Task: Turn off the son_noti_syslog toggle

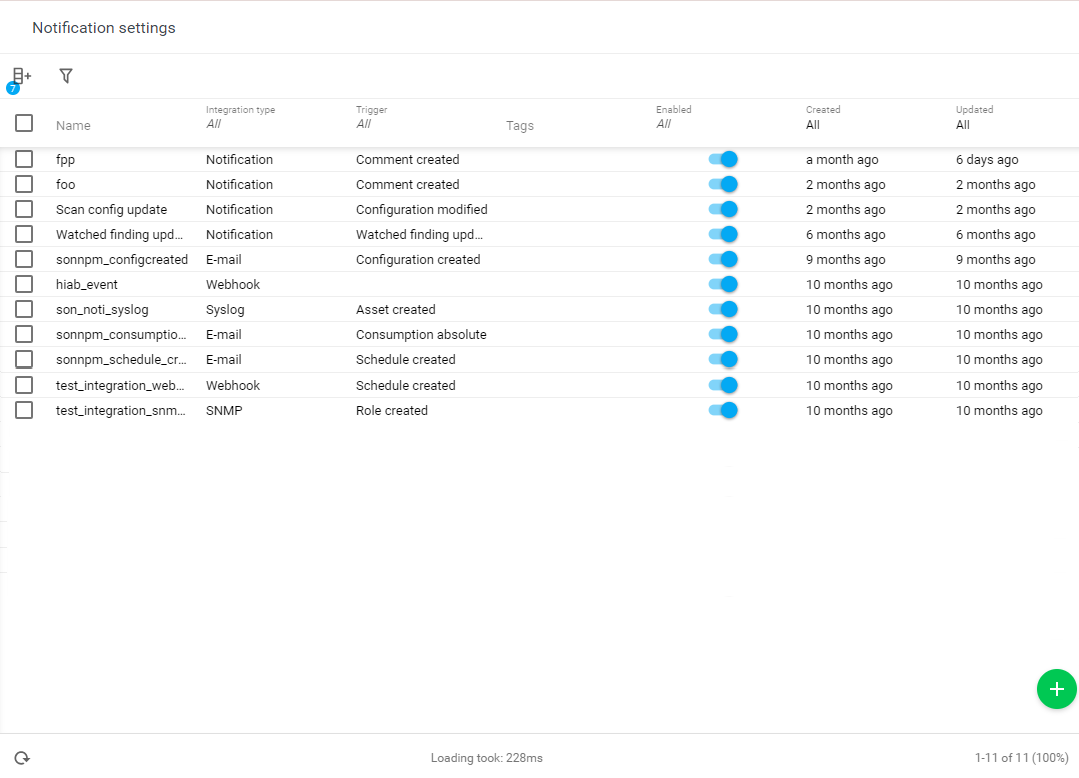Action: (x=723, y=308)
